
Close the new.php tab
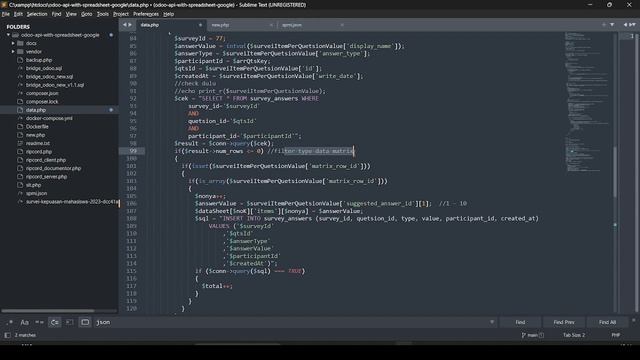(271, 25)
